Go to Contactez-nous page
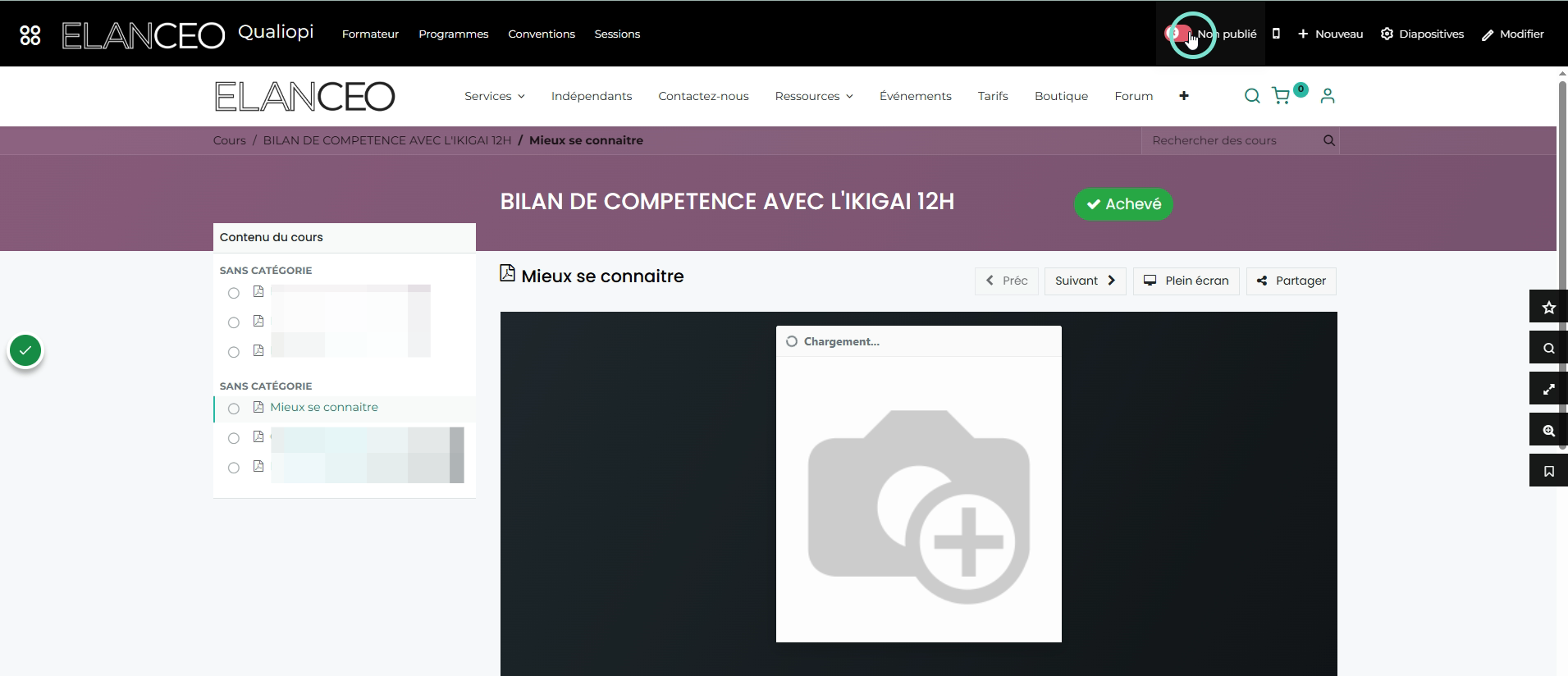 click(x=703, y=96)
